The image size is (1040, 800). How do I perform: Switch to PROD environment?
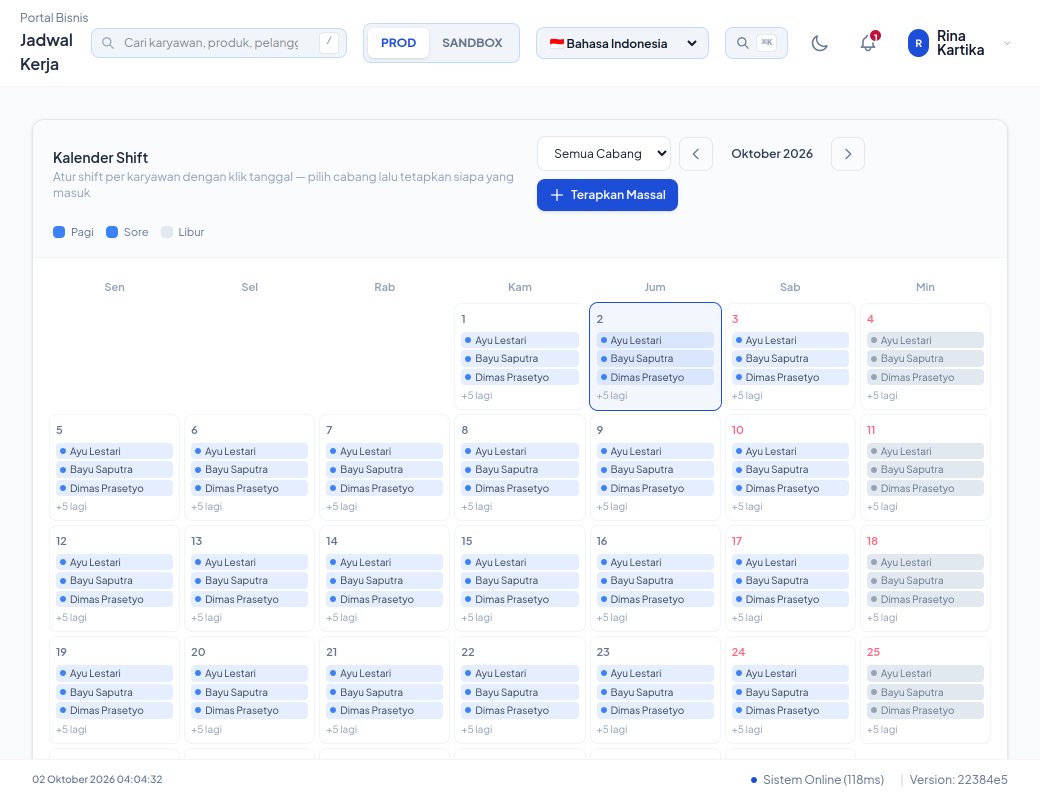(x=398, y=43)
